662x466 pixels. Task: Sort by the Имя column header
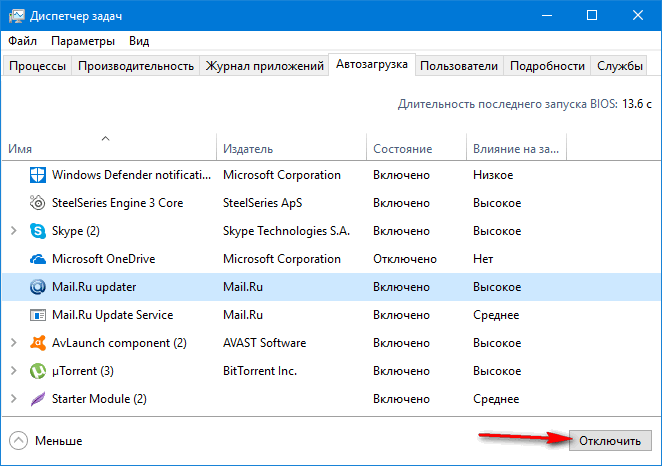click(109, 149)
